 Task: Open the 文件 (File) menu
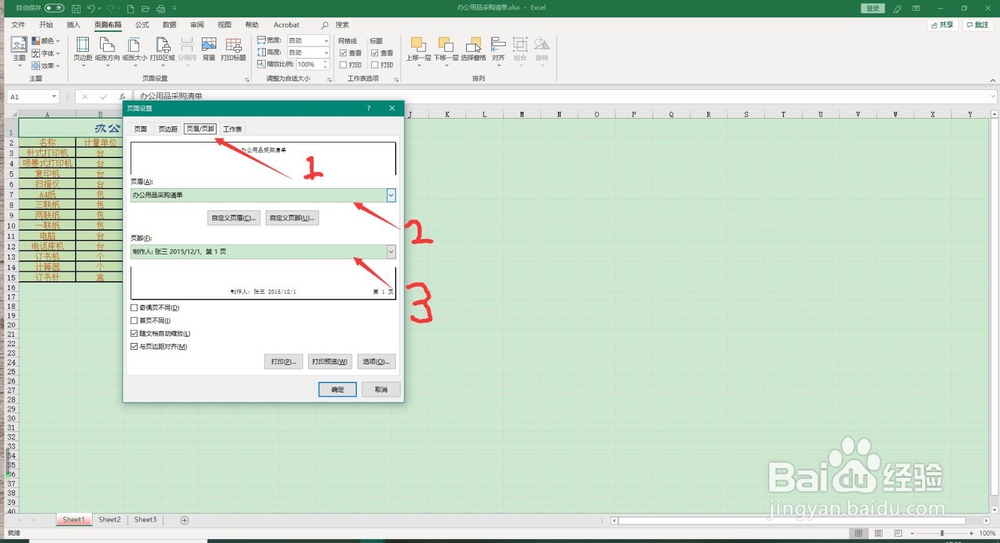pos(18,25)
